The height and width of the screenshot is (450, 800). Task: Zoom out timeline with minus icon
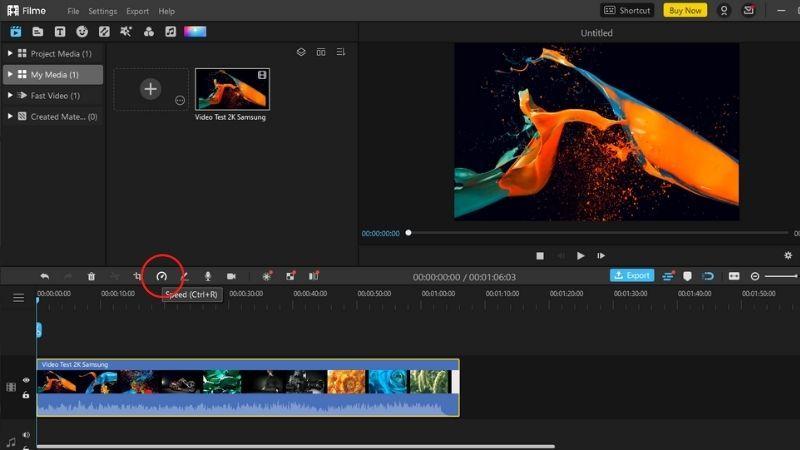click(755, 276)
